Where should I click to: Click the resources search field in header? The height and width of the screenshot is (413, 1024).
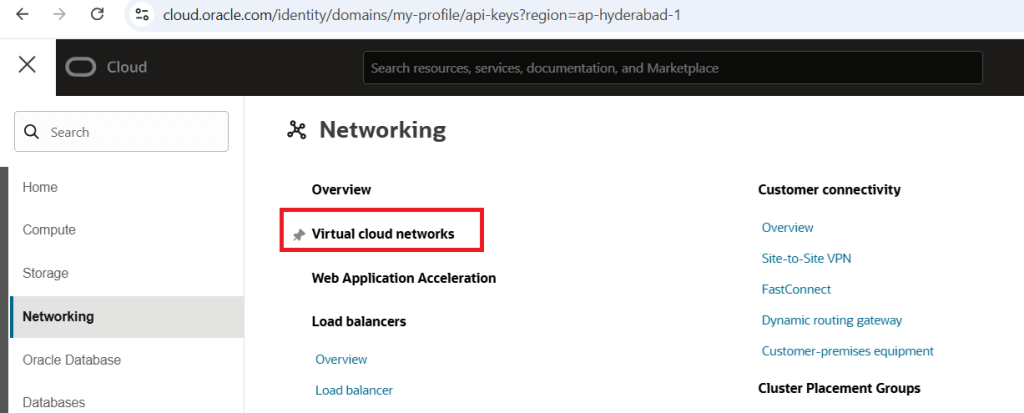coord(672,68)
